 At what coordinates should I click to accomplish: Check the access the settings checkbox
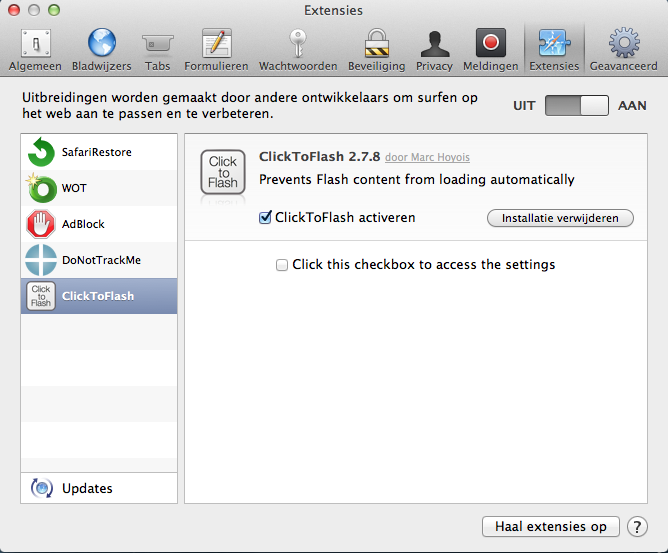point(282,265)
